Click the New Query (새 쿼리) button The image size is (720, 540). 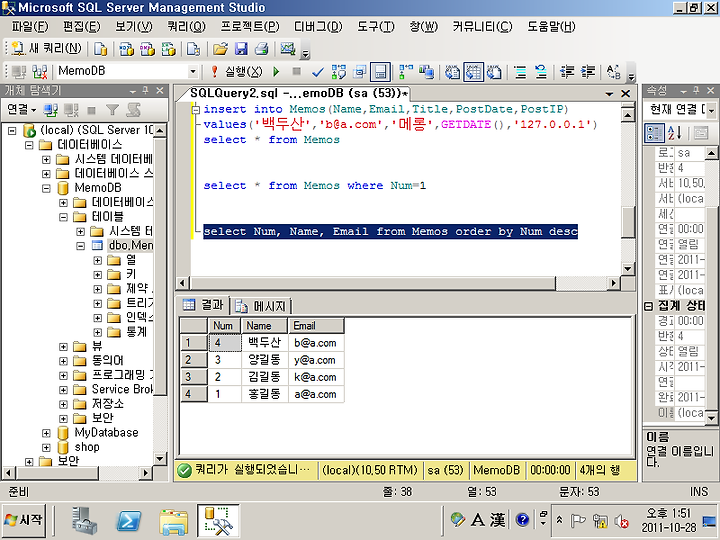[x=46, y=48]
